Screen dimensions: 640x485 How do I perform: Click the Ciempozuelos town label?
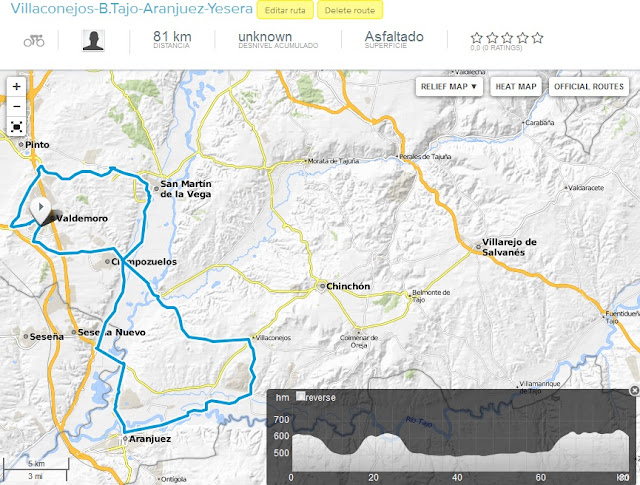144,262
